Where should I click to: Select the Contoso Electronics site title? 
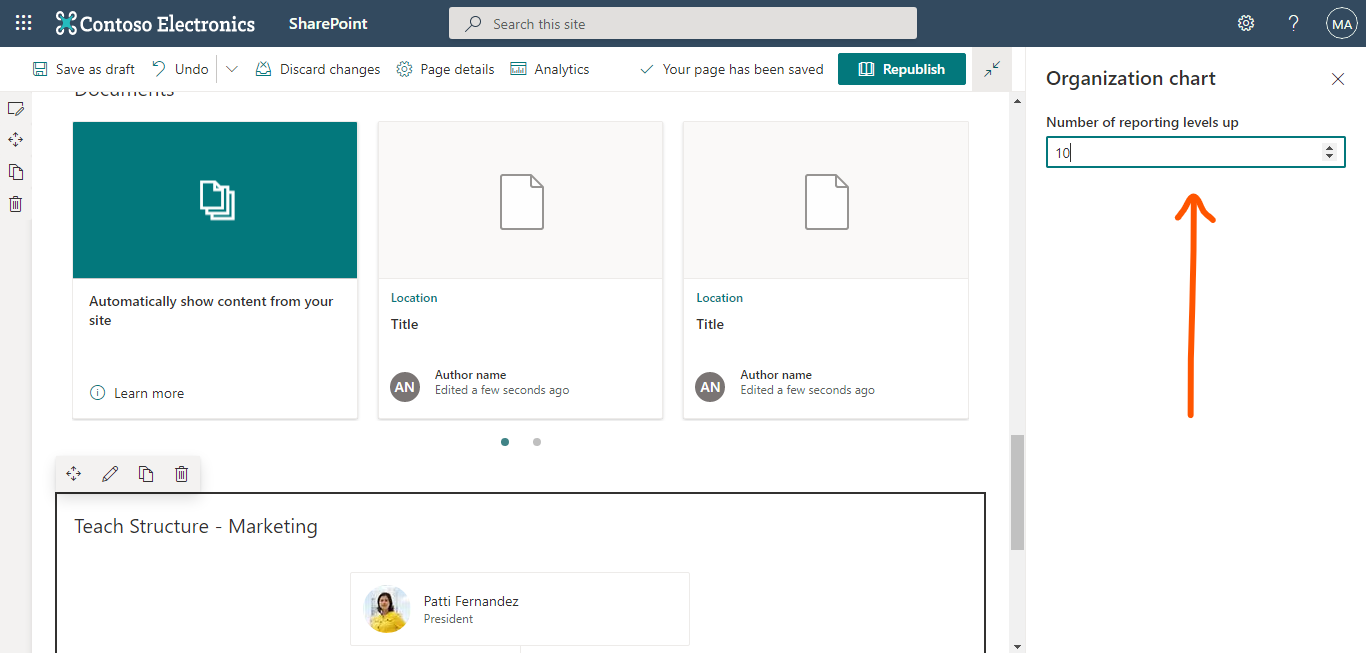166,22
